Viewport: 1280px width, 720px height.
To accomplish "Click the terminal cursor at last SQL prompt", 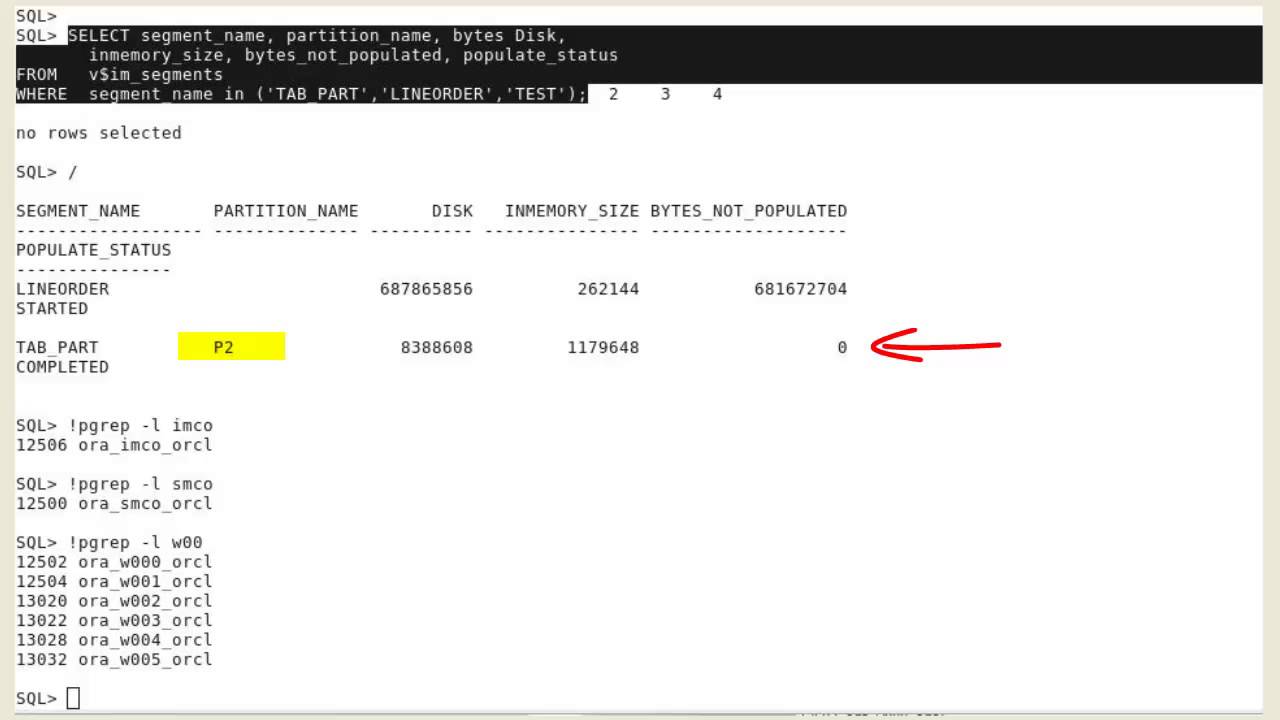I will point(73,698).
